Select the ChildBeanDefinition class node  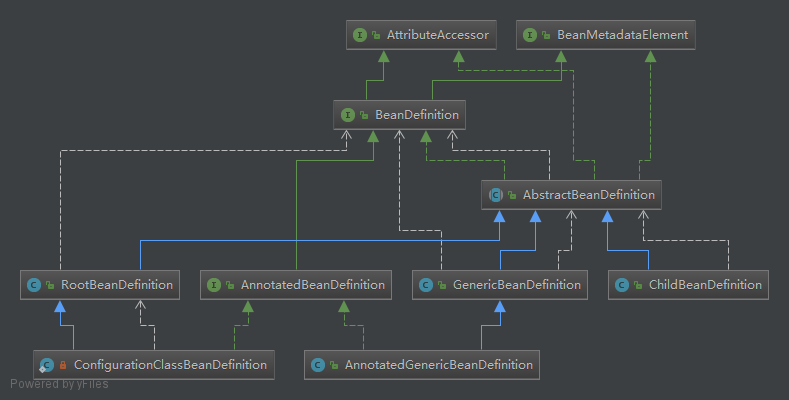(688, 285)
